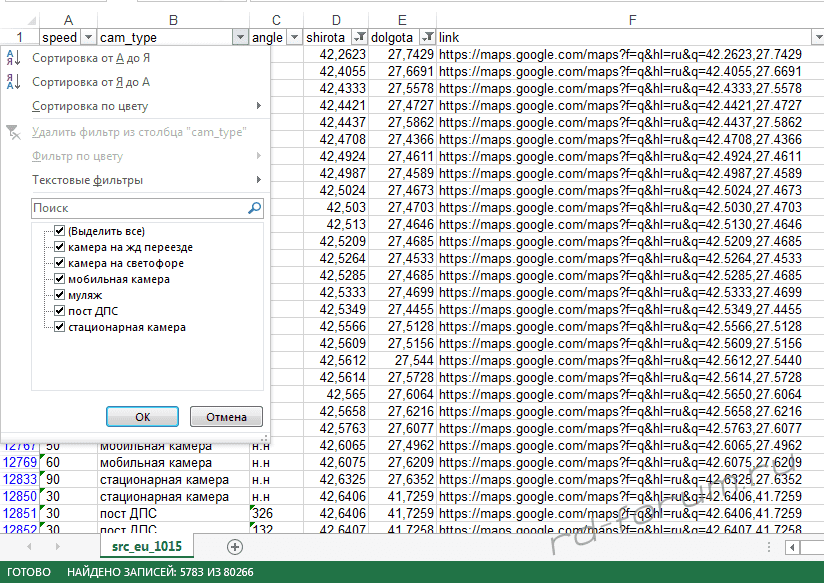Uncheck "мобильная камера" filter option
This screenshot has height=583, width=824.
[x=59, y=279]
